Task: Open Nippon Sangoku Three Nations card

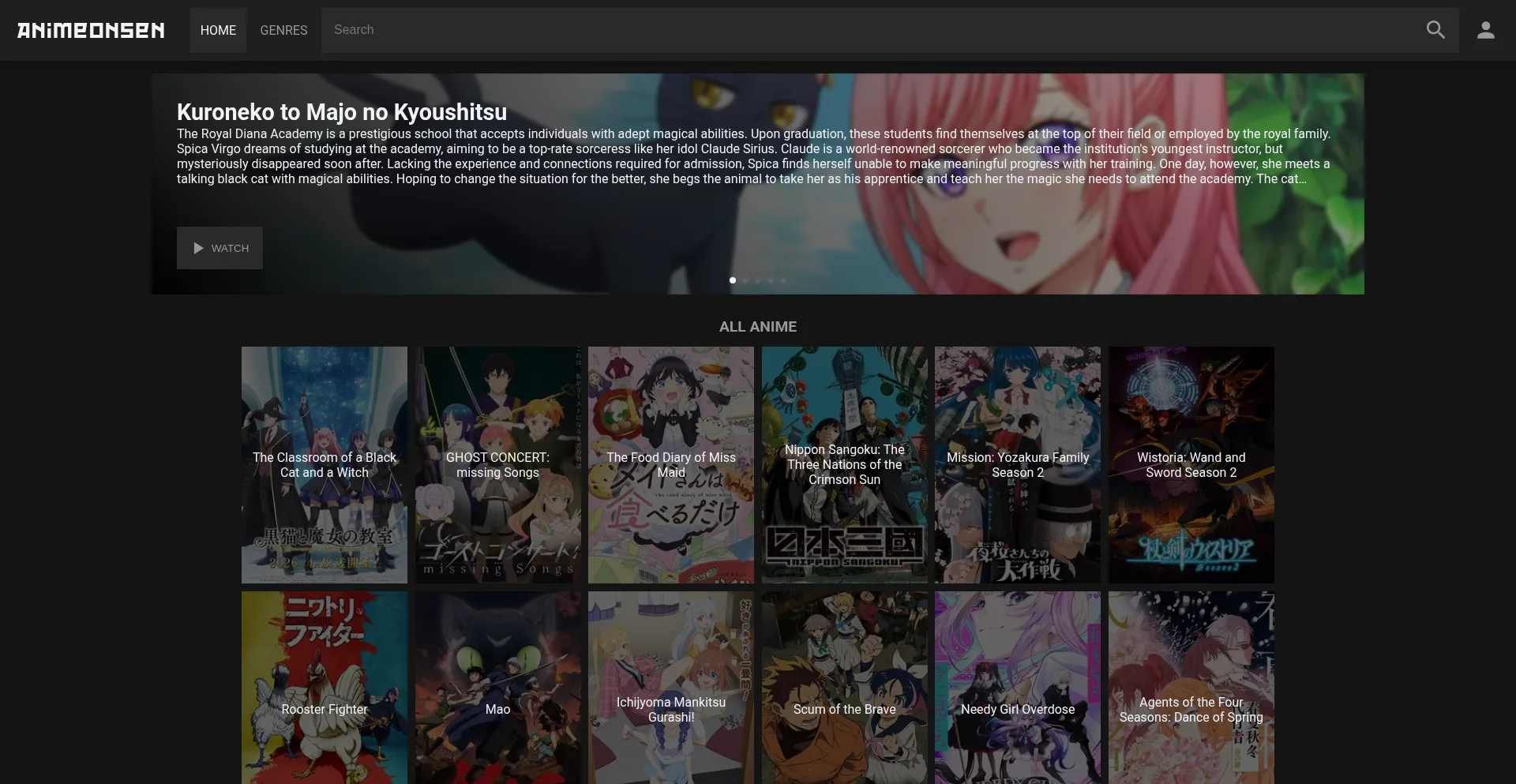Action: 845,465
